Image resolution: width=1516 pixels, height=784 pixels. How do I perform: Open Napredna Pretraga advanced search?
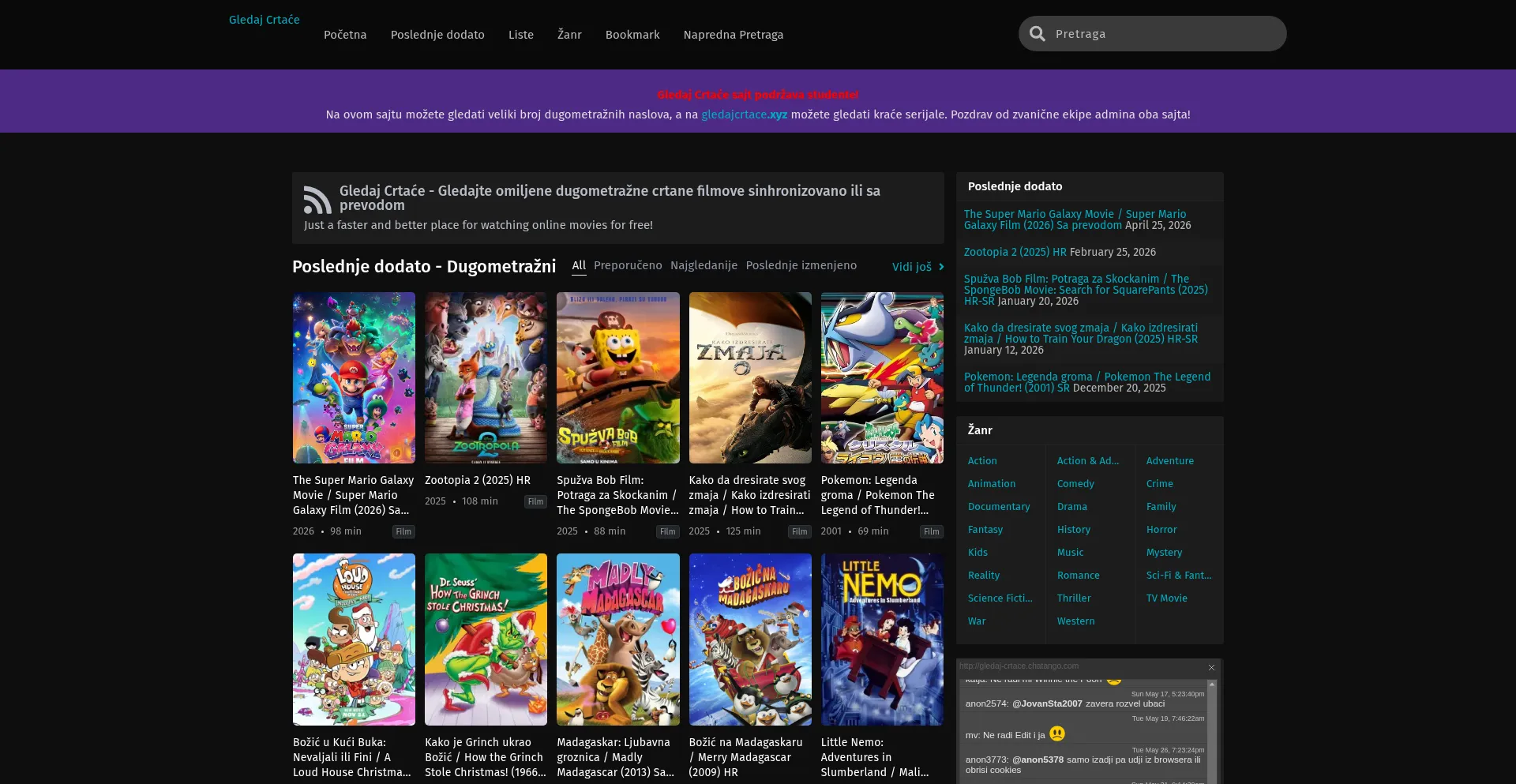coord(734,35)
